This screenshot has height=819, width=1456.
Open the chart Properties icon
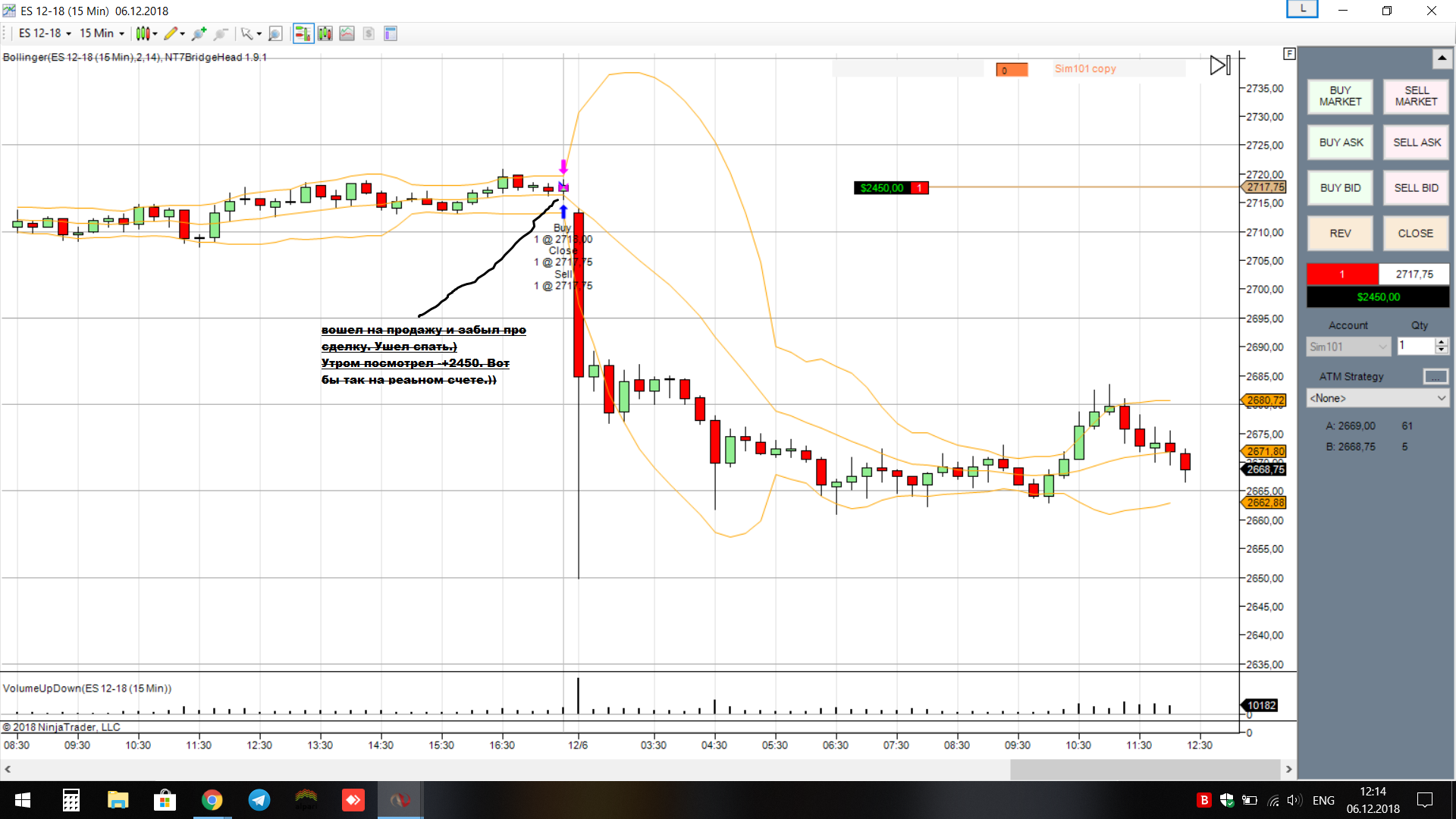(x=391, y=33)
